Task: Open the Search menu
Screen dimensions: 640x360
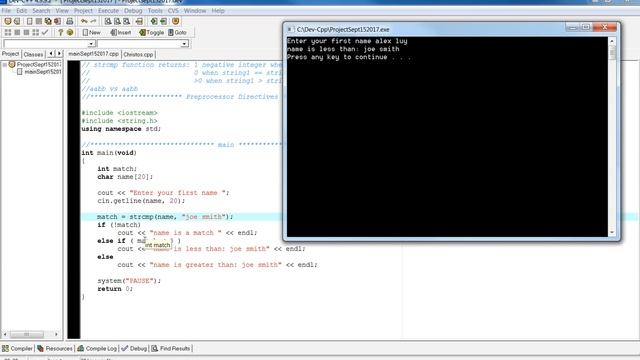Action: [41, 11]
